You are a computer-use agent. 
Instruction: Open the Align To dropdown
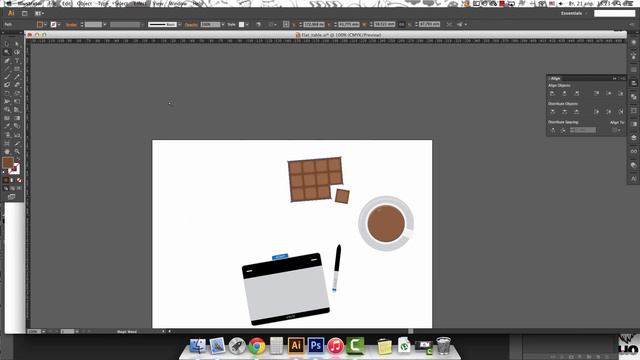(x=616, y=130)
